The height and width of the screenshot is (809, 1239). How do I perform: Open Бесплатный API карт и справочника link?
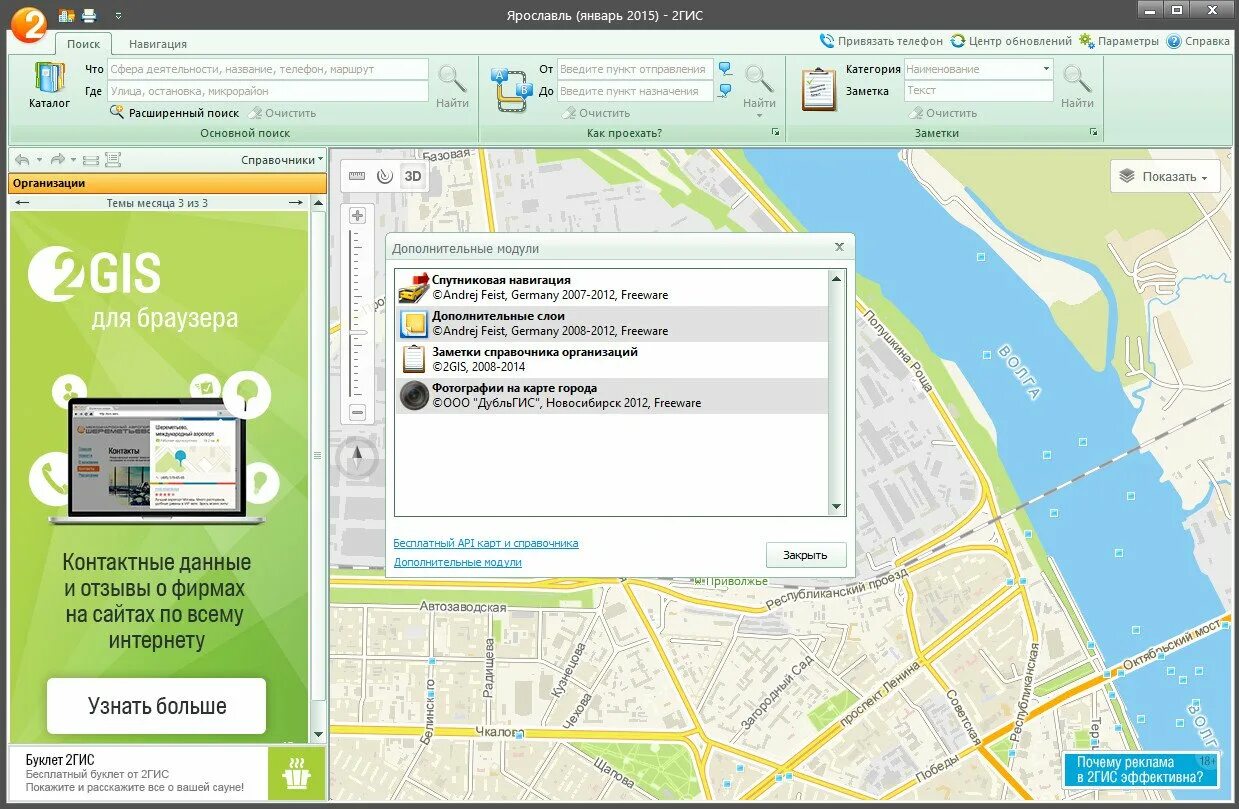point(486,543)
